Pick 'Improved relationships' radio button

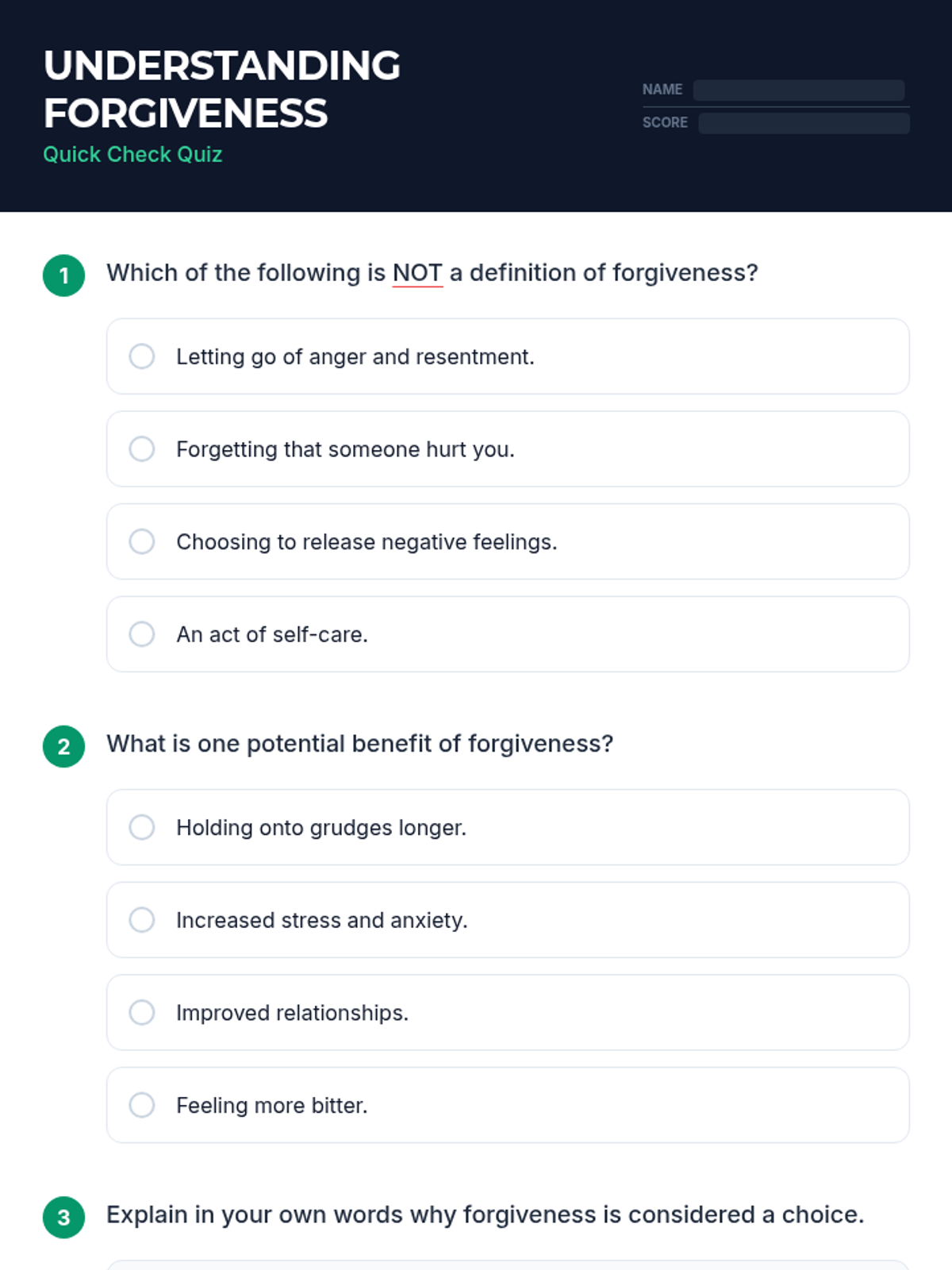tap(142, 1013)
